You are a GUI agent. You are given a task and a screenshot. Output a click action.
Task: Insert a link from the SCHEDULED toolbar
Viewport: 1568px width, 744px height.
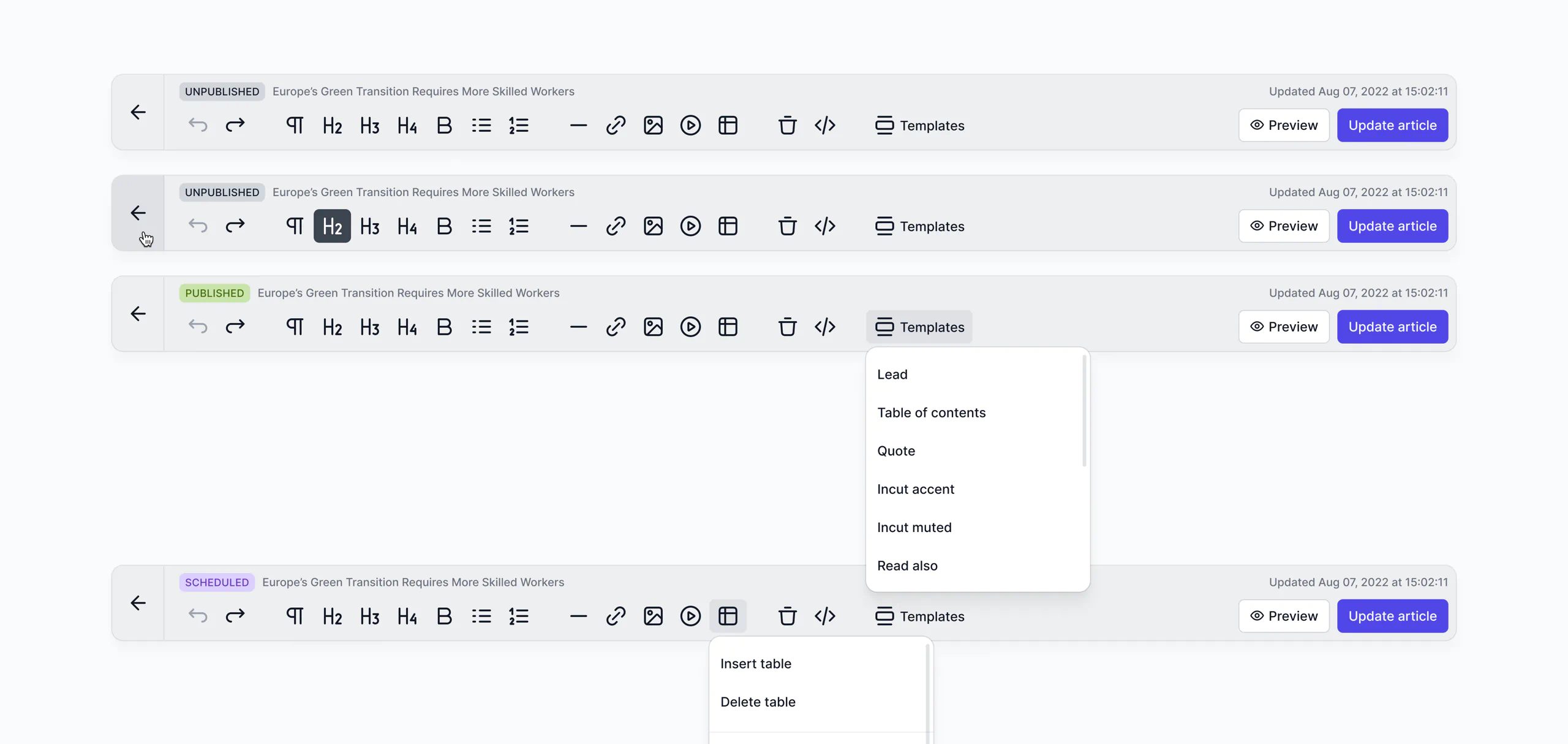pos(616,617)
